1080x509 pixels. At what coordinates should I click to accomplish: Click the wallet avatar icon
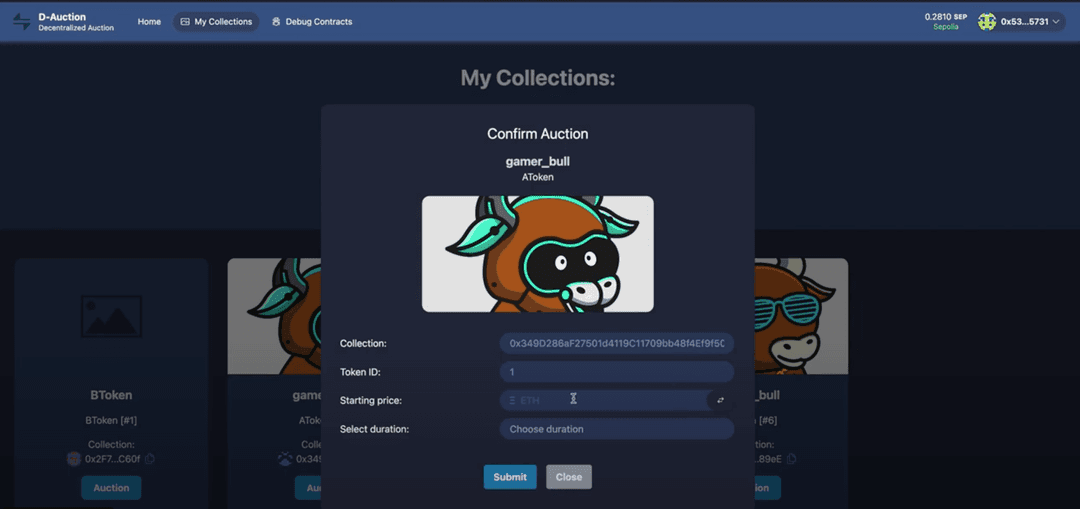(x=987, y=22)
